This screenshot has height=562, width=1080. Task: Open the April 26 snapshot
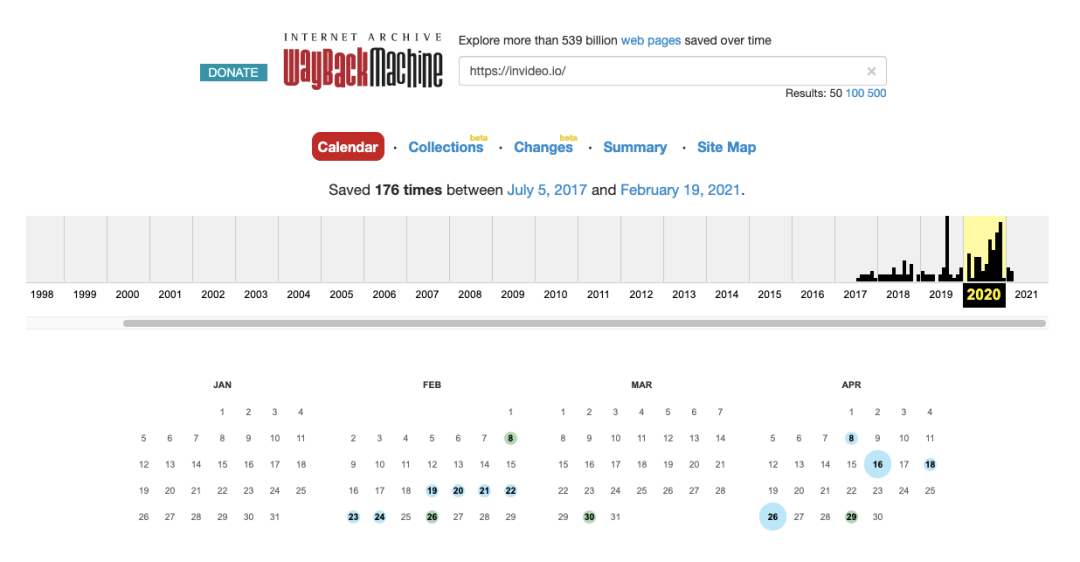pos(773,517)
